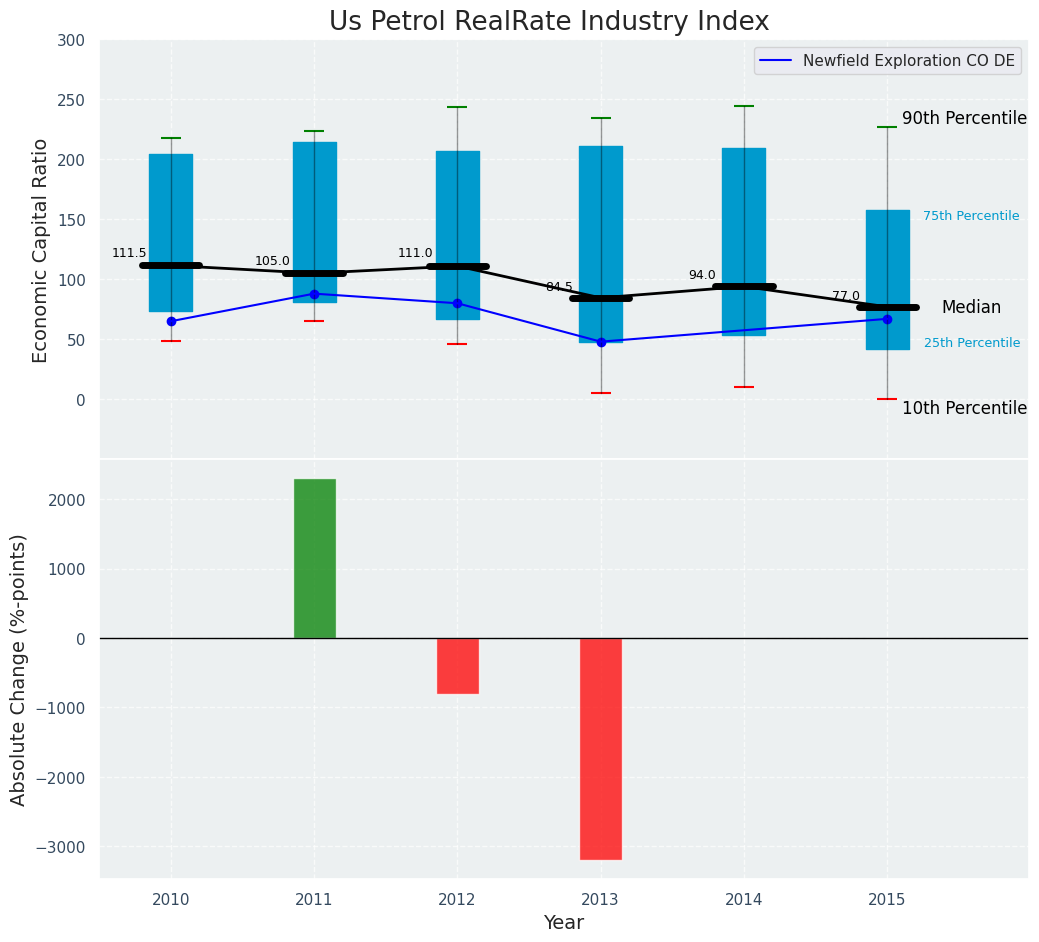
Task: Click the 25th Percentile annotation text
Action: pyautogui.click(x=972, y=343)
